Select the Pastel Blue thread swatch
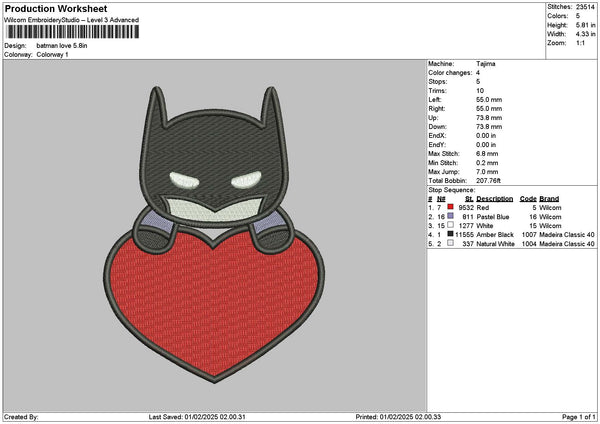Screen dimensions: 600x424 coord(450,216)
